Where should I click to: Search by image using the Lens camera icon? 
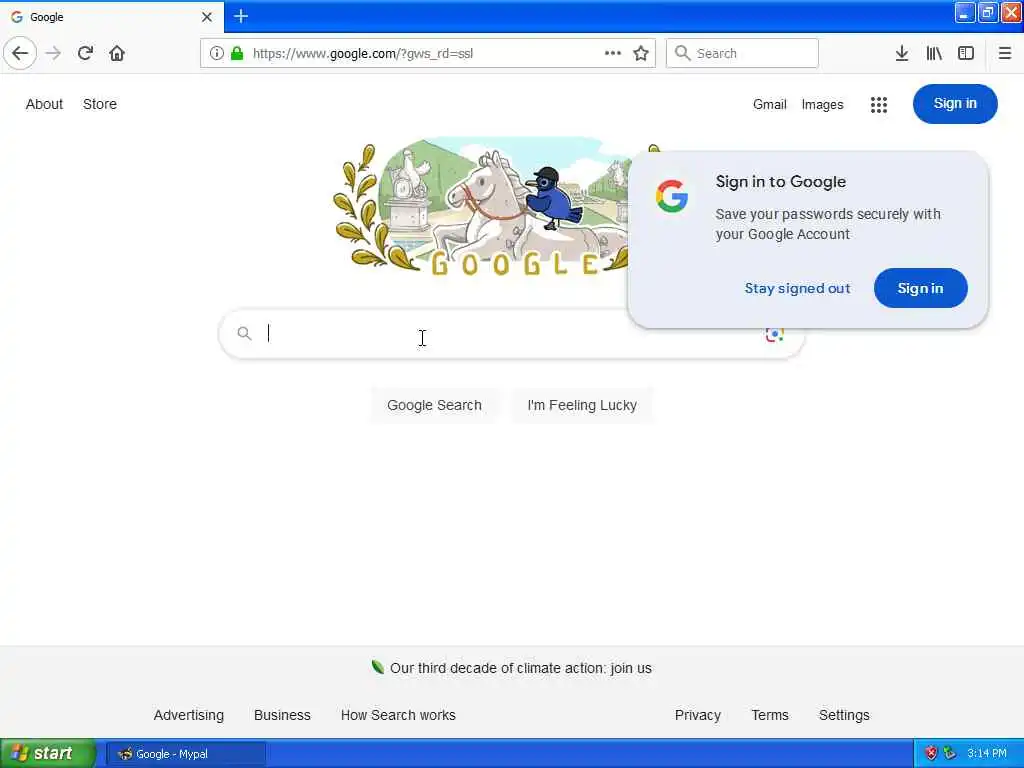(x=775, y=334)
